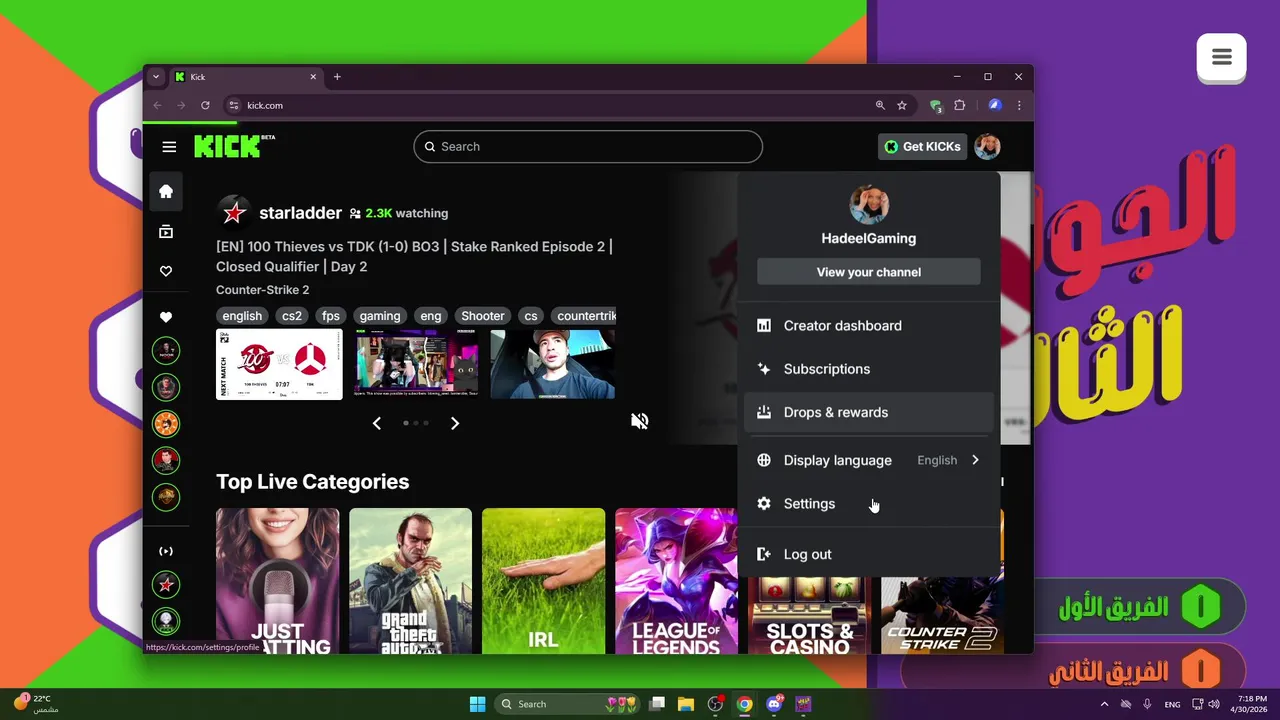The height and width of the screenshot is (720, 1280).
Task: Open the Browse icon in Kick sidebar
Action: [x=166, y=232]
